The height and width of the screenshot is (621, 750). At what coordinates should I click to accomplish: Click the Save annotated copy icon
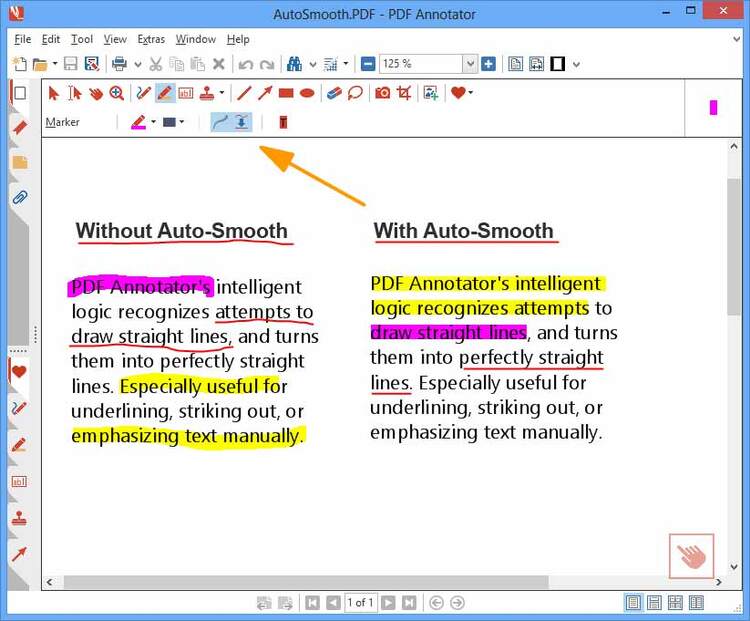tap(91, 64)
